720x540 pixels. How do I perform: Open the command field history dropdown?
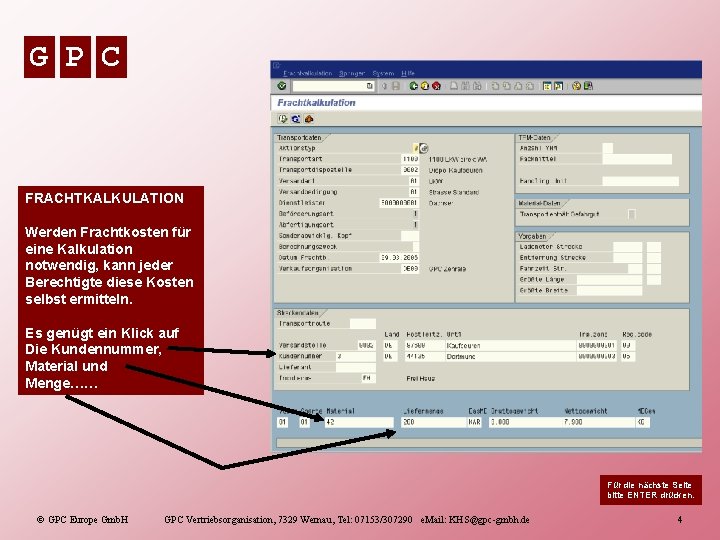click(x=370, y=86)
